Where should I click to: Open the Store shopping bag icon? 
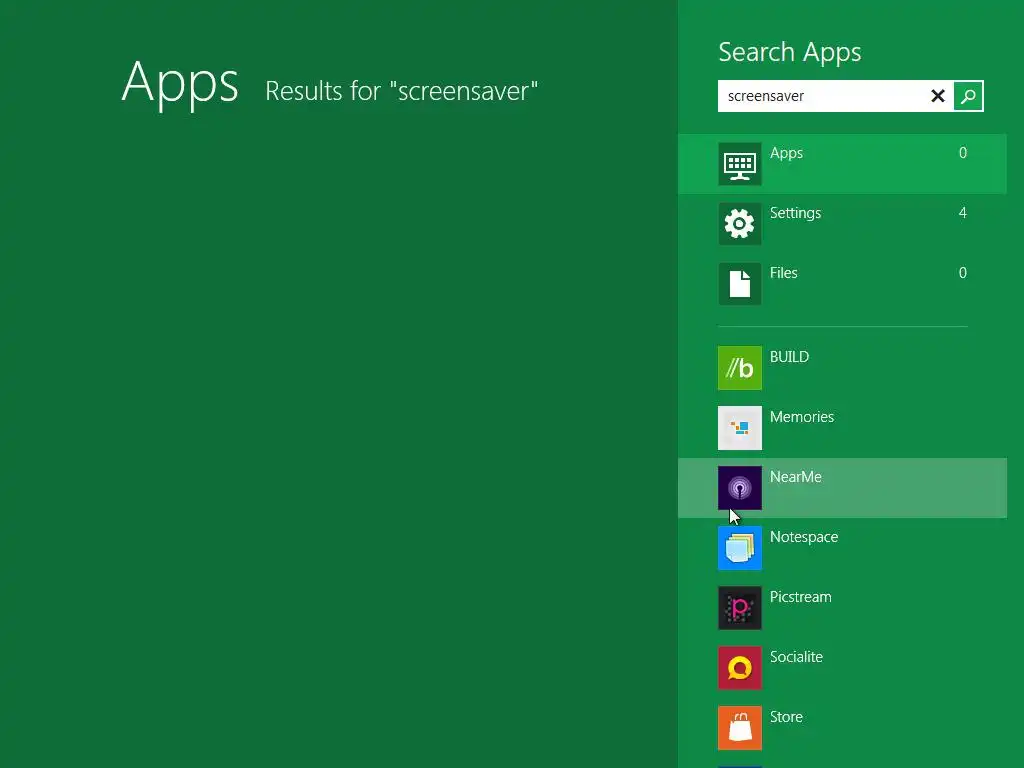point(739,728)
